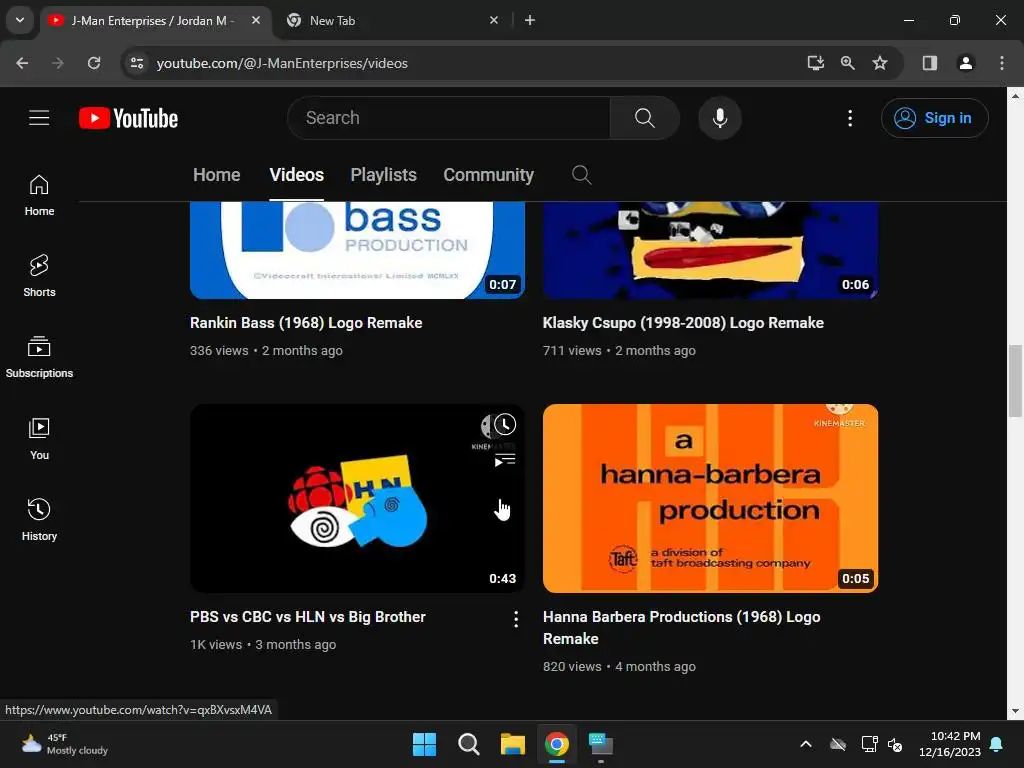
Task: Play the Klasky Csupo face thumbnail
Action: click(710, 250)
